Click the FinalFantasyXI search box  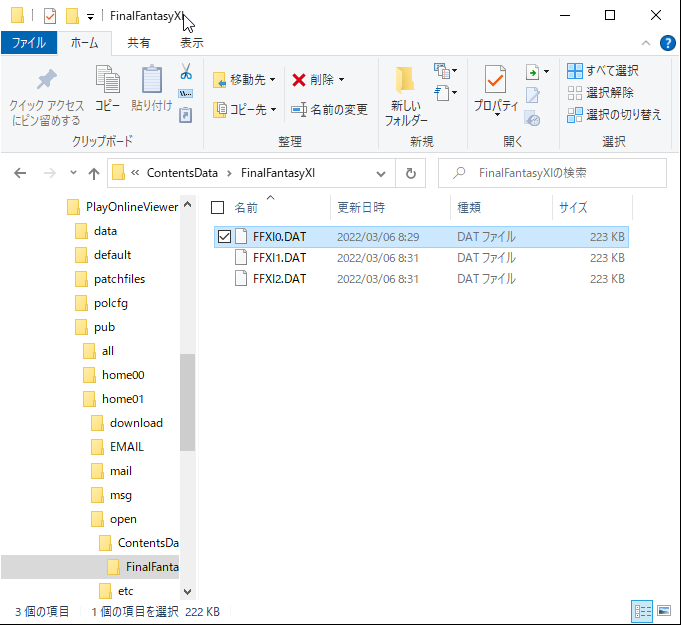click(x=552, y=173)
